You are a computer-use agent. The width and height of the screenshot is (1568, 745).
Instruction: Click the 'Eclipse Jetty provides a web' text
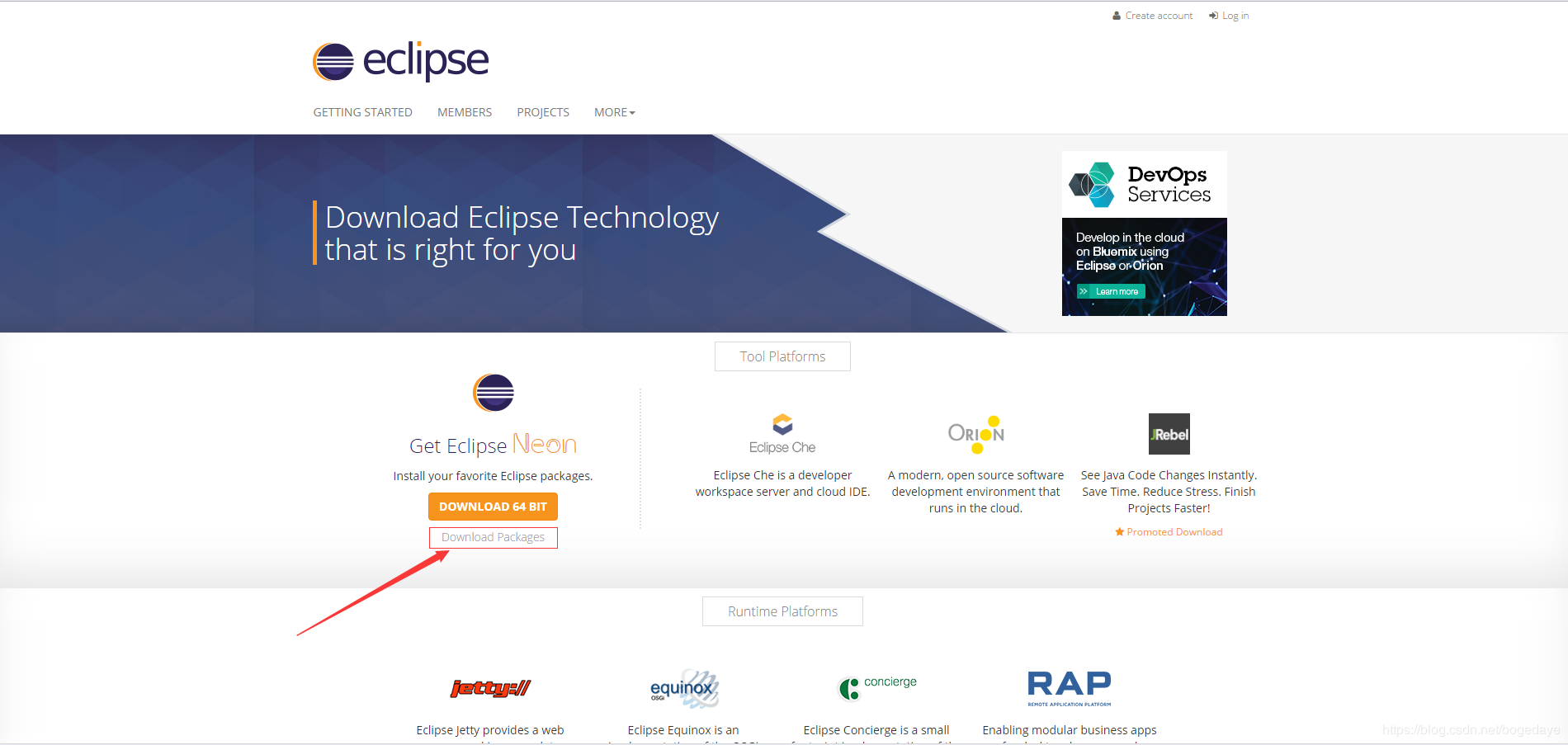[x=490, y=730]
